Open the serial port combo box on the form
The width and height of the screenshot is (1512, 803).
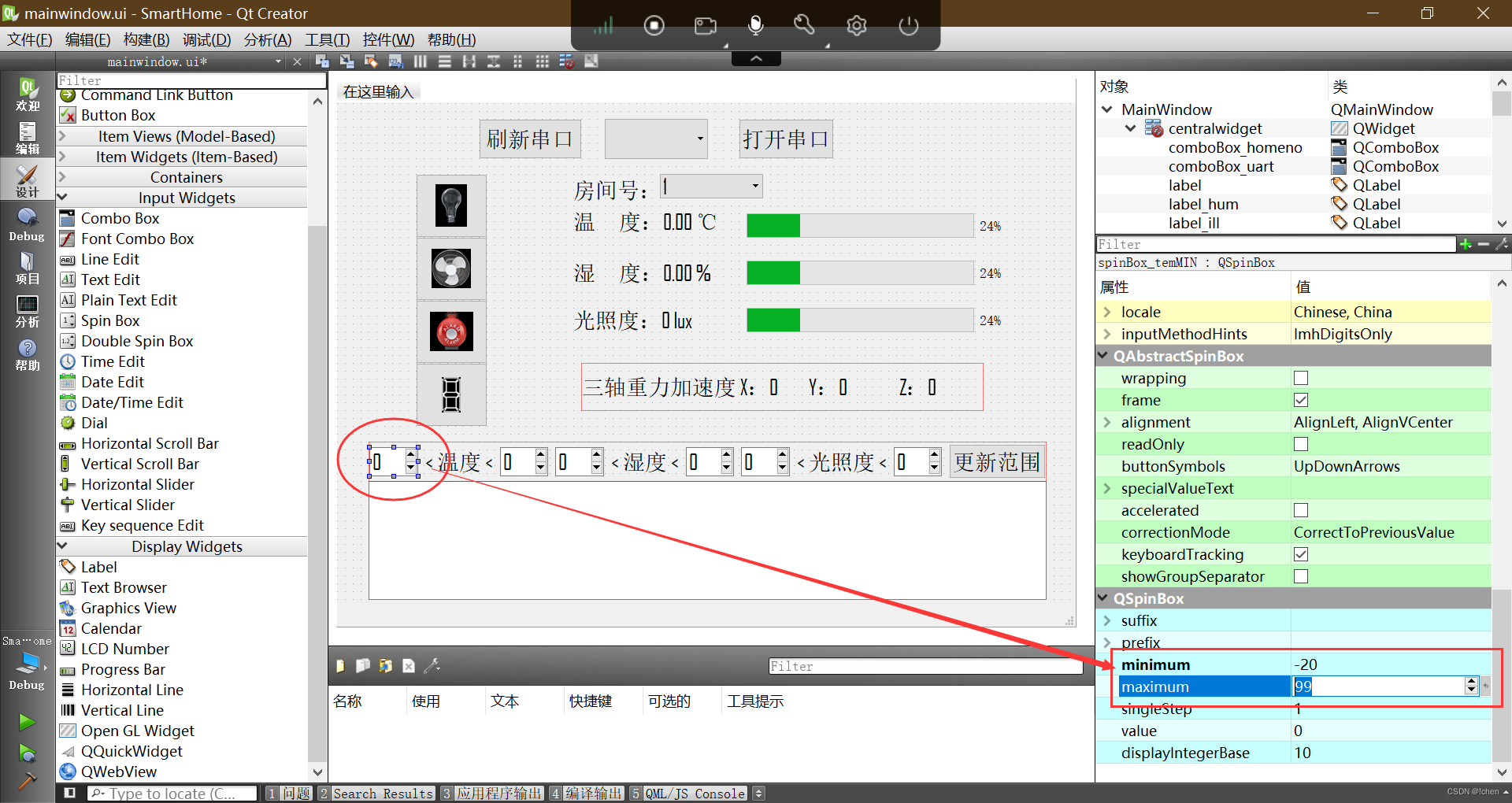click(x=656, y=139)
